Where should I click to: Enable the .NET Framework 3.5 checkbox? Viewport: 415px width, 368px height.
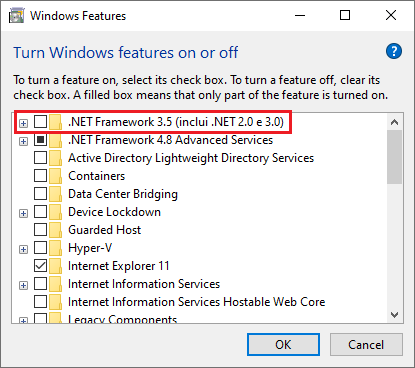pyautogui.click(x=40, y=122)
